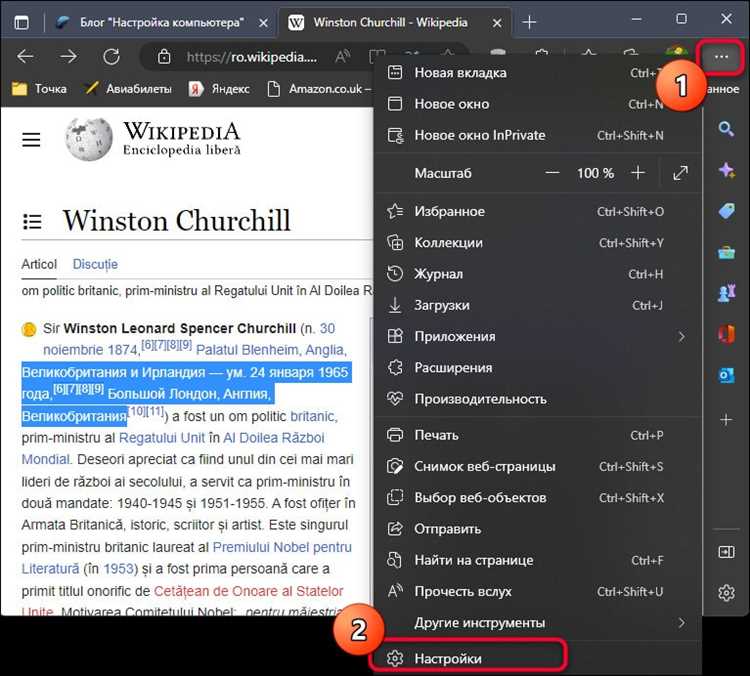Click the address bar URL field
The width and height of the screenshot is (750, 676).
point(252,57)
